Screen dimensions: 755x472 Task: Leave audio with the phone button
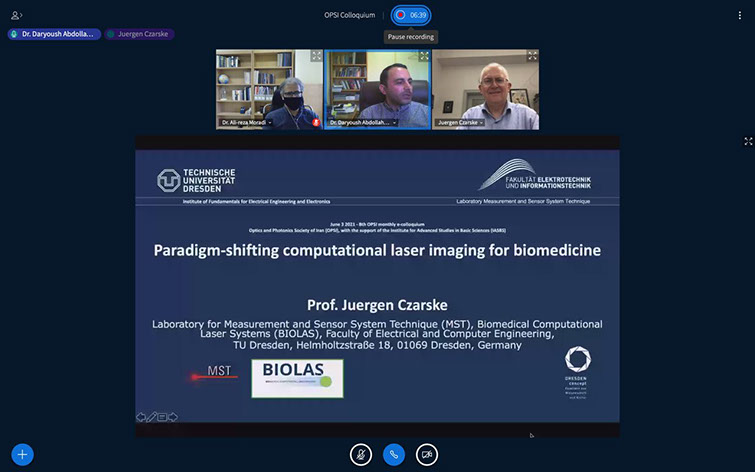tap(394, 453)
